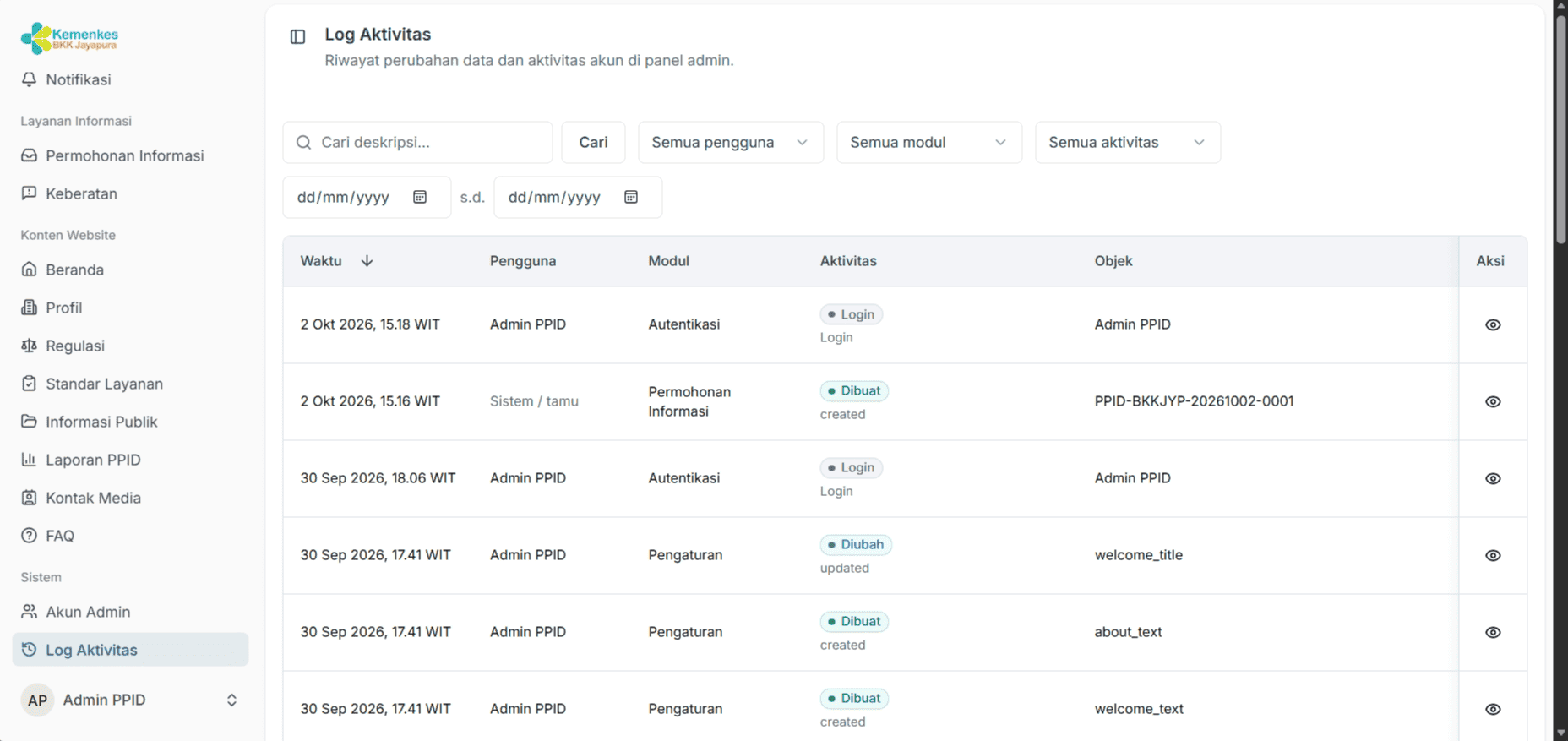Click the Profil building icon
The width and height of the screenshot is (1568, 741).
(x=29, y=308)
